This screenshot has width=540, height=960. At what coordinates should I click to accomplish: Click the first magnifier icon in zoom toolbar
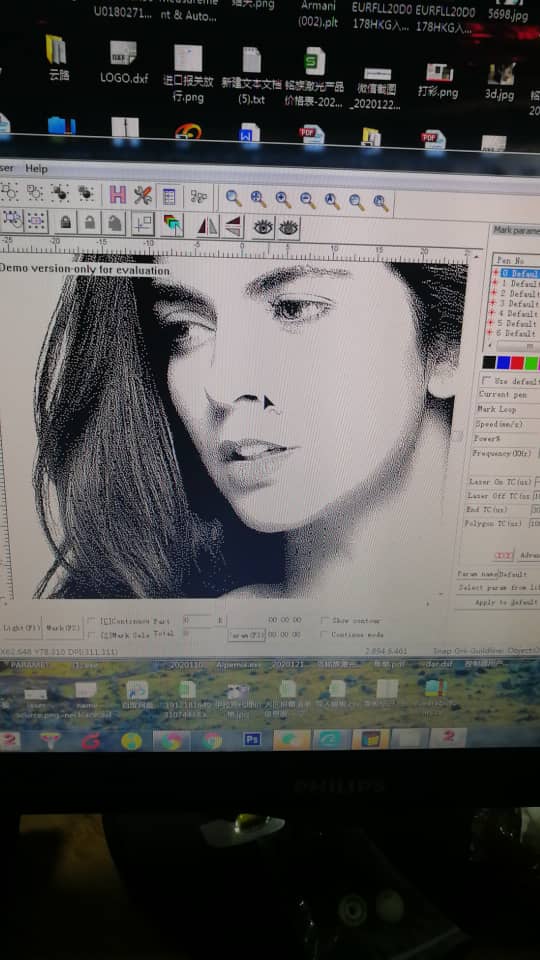(x=233, y=198)
